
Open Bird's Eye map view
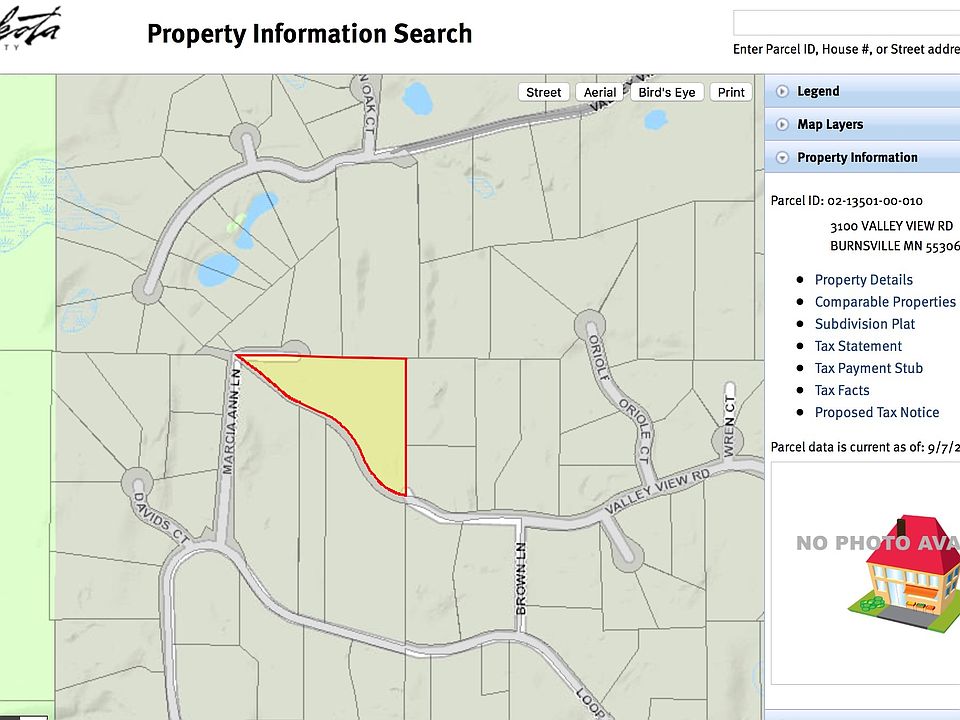click(x=667, y=92)
